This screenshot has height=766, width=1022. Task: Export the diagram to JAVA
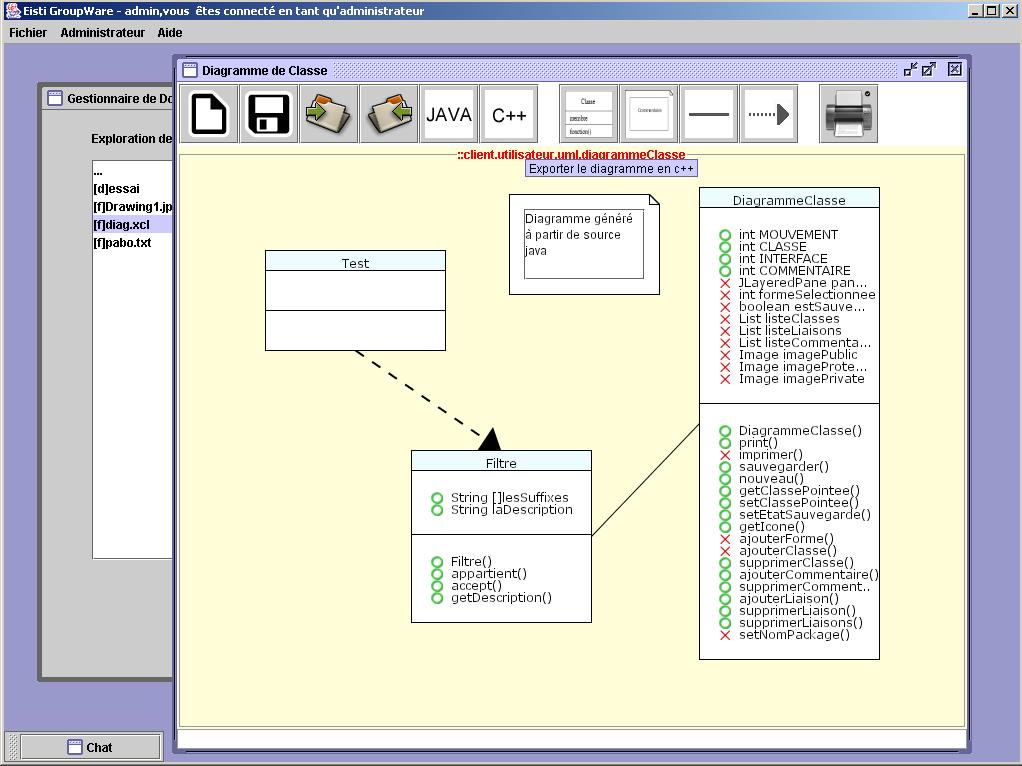(x=449, y=114)
